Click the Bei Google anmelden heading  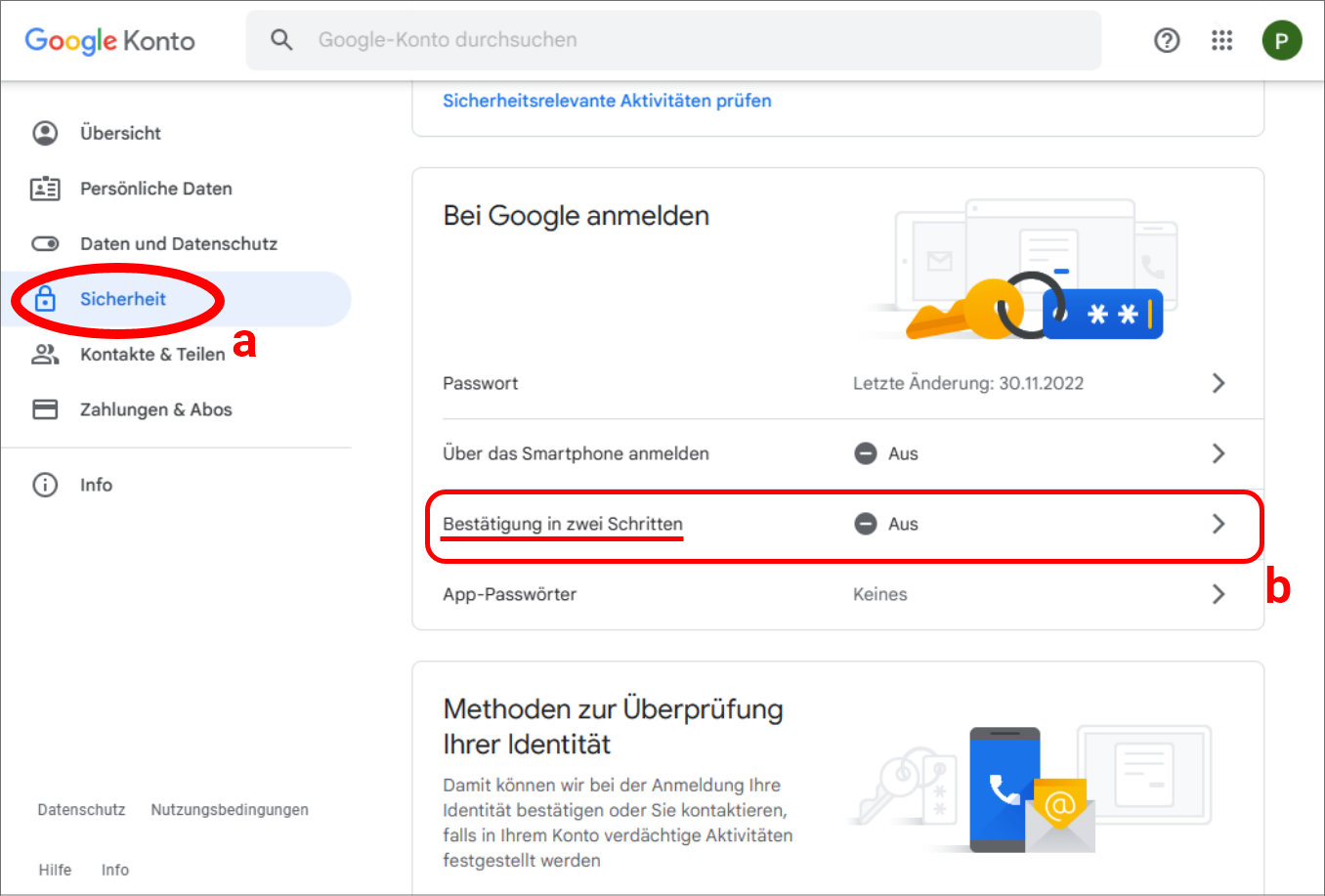click(577, 216)
